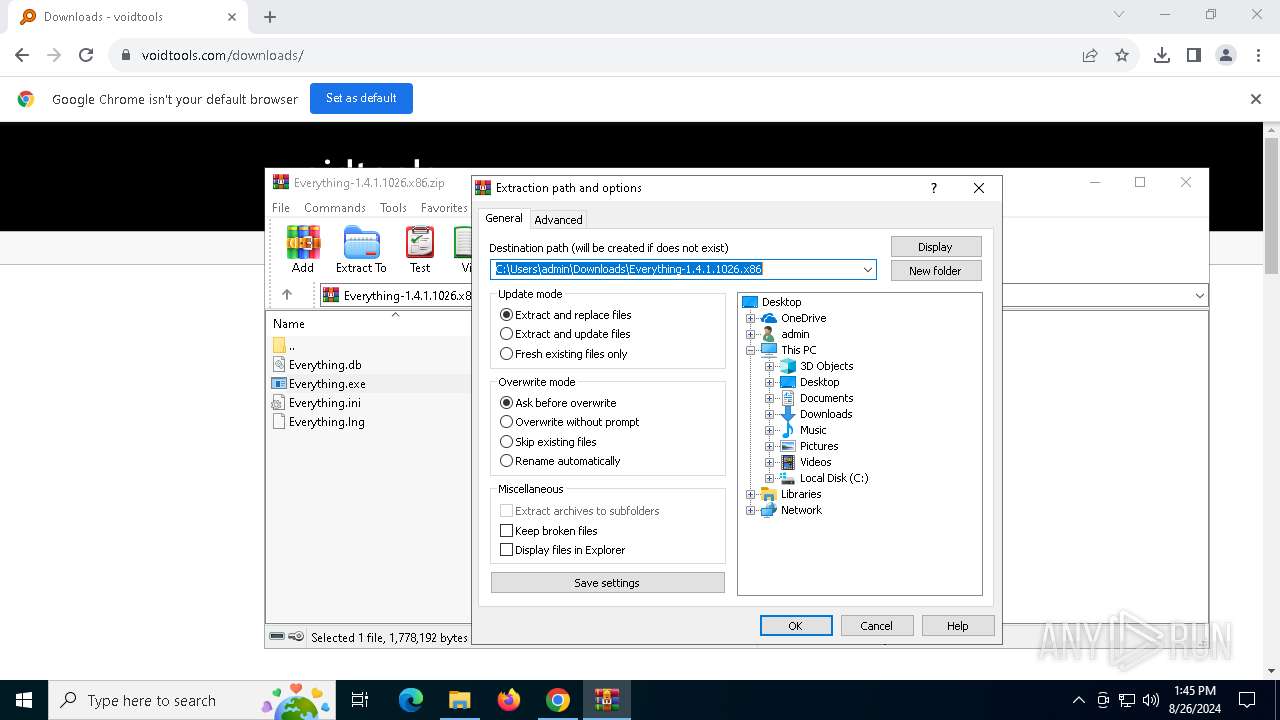
Task: Select Downloads folder in tree
Action: pyautogui.click(x=826, y=414)
